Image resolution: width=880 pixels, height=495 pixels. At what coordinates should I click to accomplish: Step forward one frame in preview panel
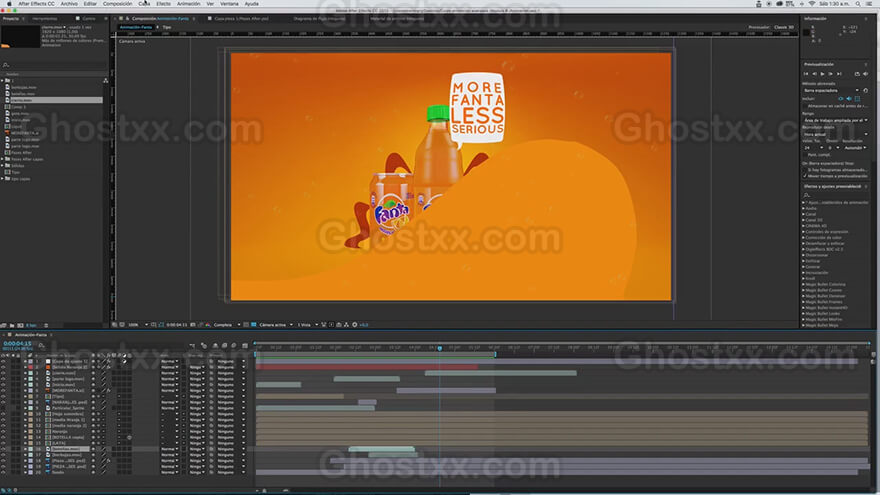click(831, 74)
